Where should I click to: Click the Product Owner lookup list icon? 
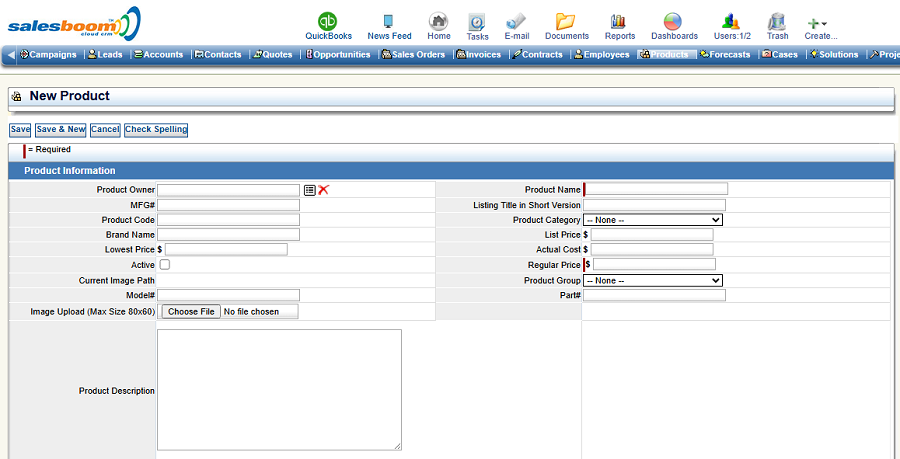click(x=310, y=190)
